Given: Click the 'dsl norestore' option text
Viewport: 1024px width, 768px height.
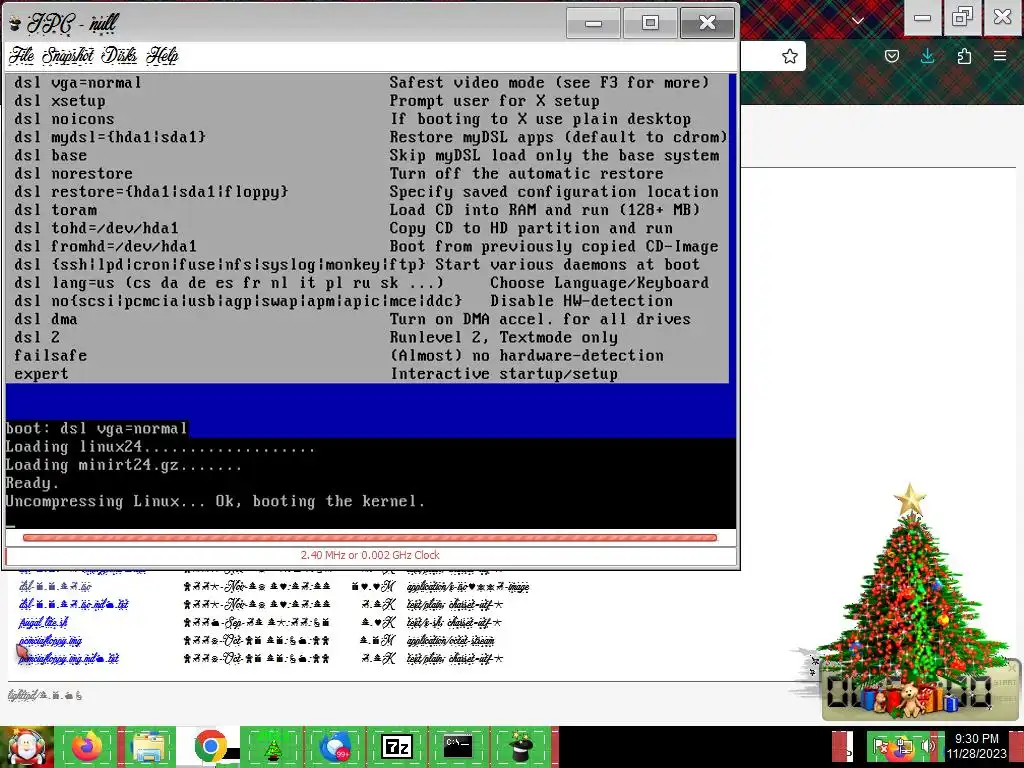Looking at the screenshot, I should pyautogui.click(x=73, y=173).
